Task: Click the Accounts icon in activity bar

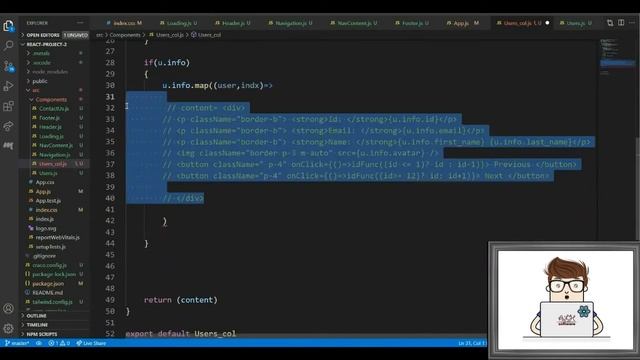Action: (9, 309)
